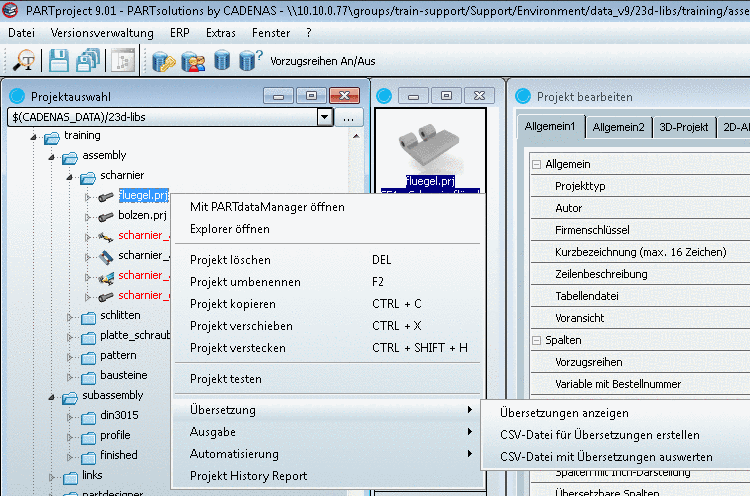Image resolution: width=750 pixels, height=496 pixels.
Task: Collapse the subassembly tree node
Action: click(x=51, y=397)
